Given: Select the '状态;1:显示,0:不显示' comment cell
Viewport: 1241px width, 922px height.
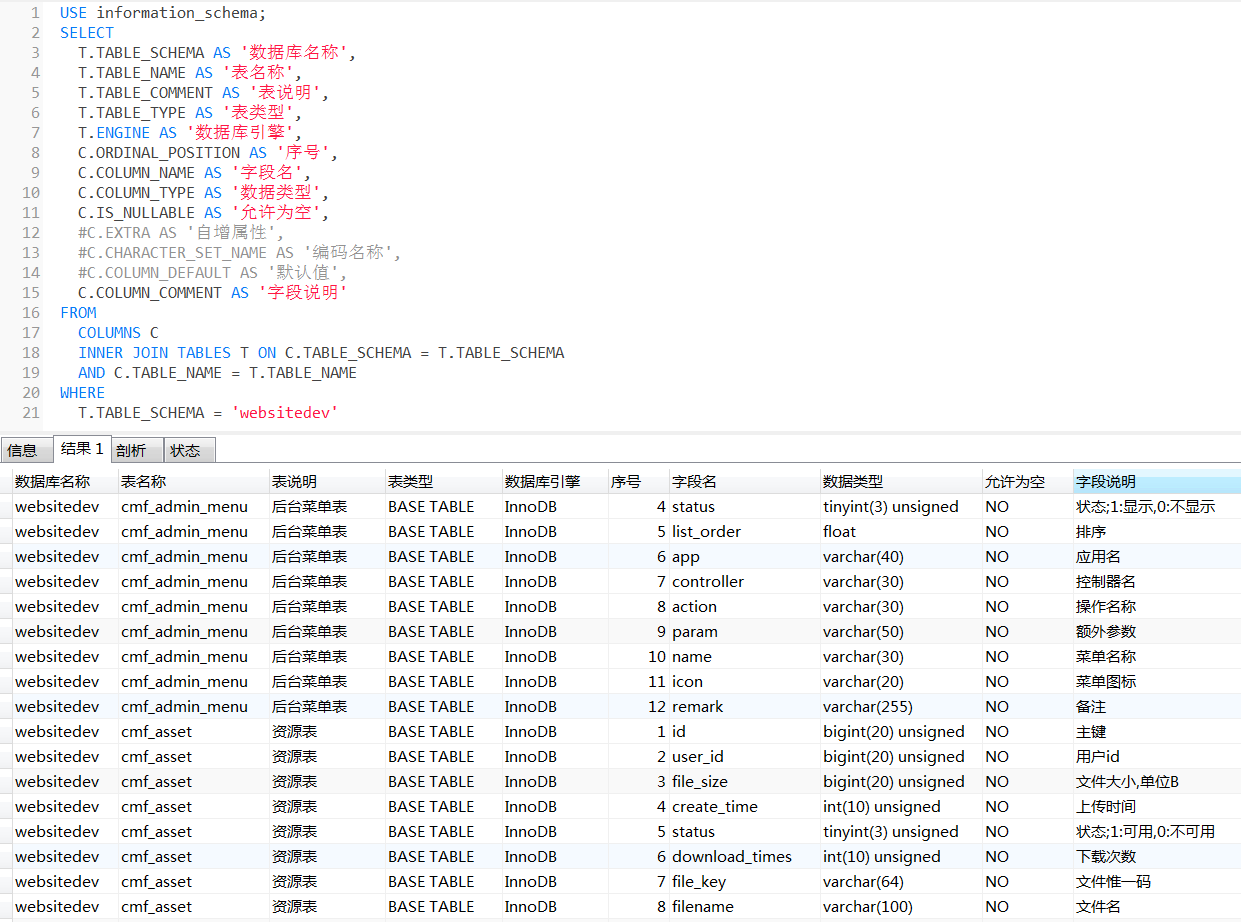Looking at the screenshot, I should point(1156,507).
